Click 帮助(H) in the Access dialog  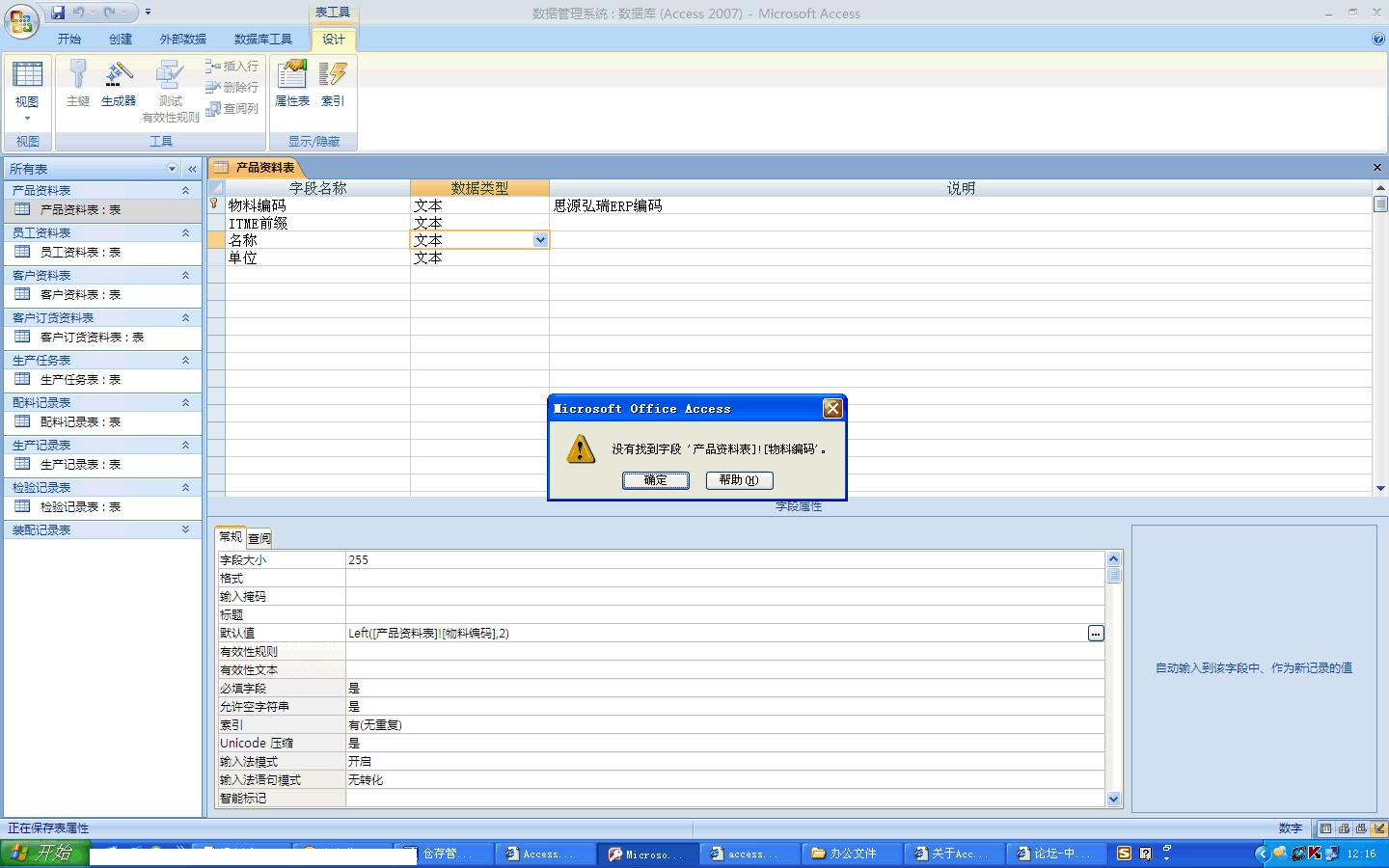click(739, 480)
